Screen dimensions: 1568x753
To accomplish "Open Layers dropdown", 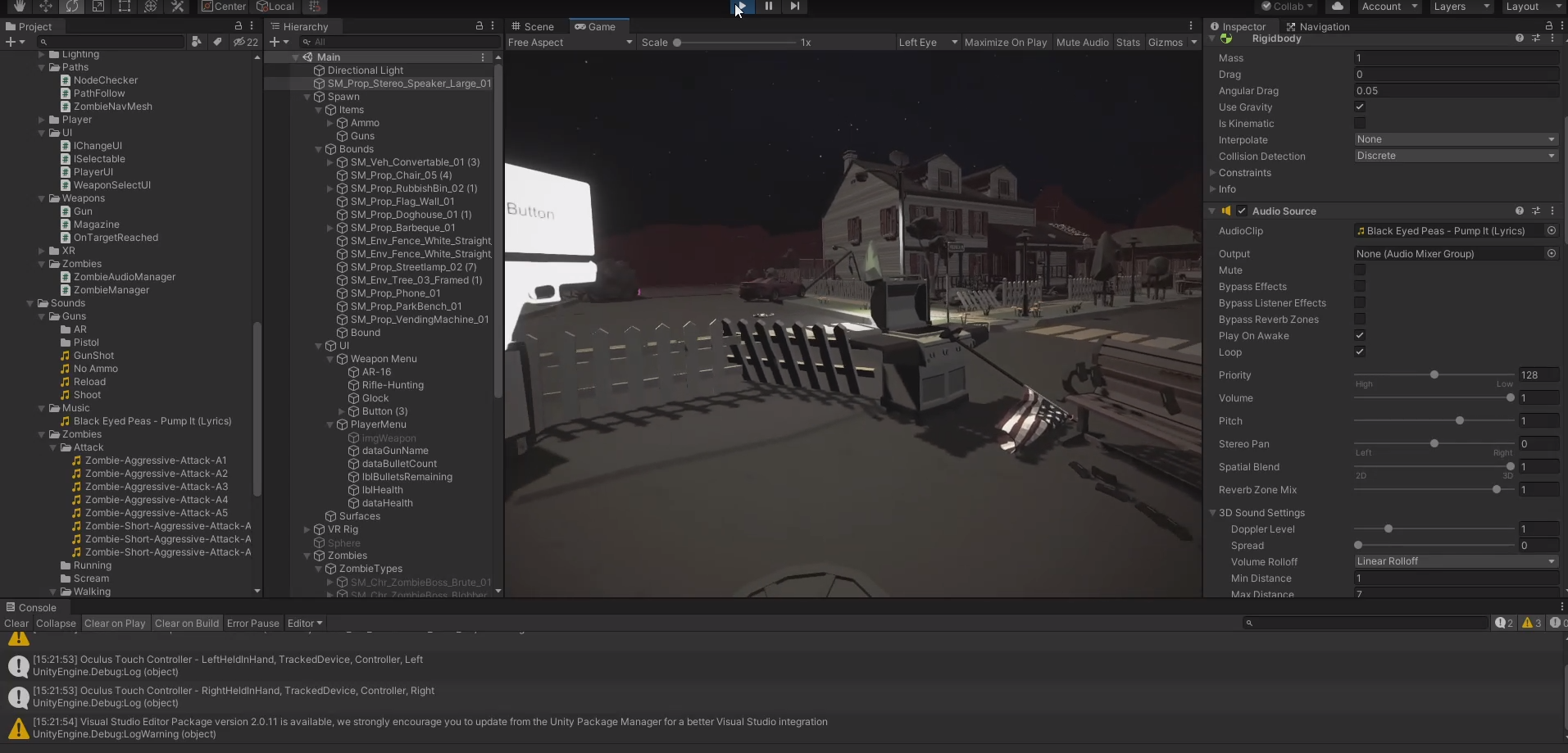I will coord(1461,7).
